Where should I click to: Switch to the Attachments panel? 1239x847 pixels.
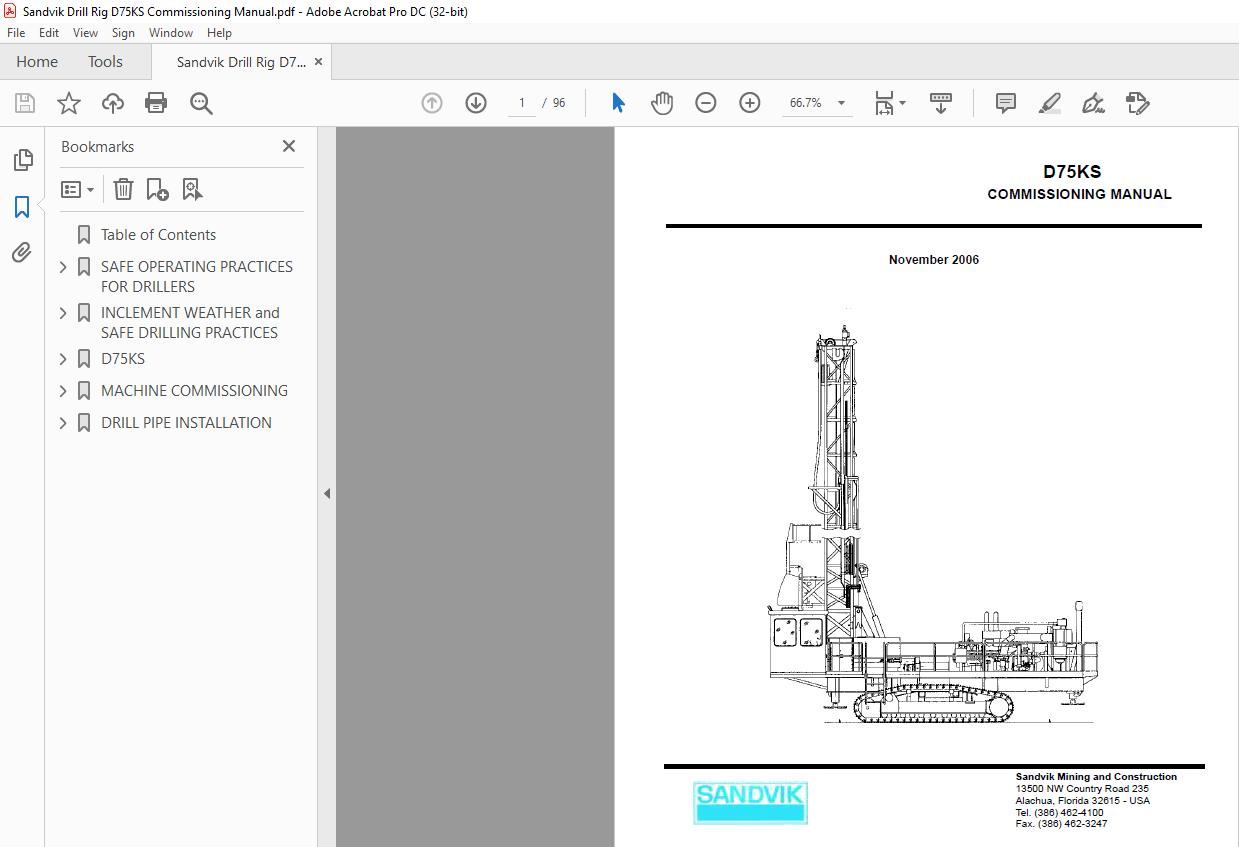[x=22, y=252]
